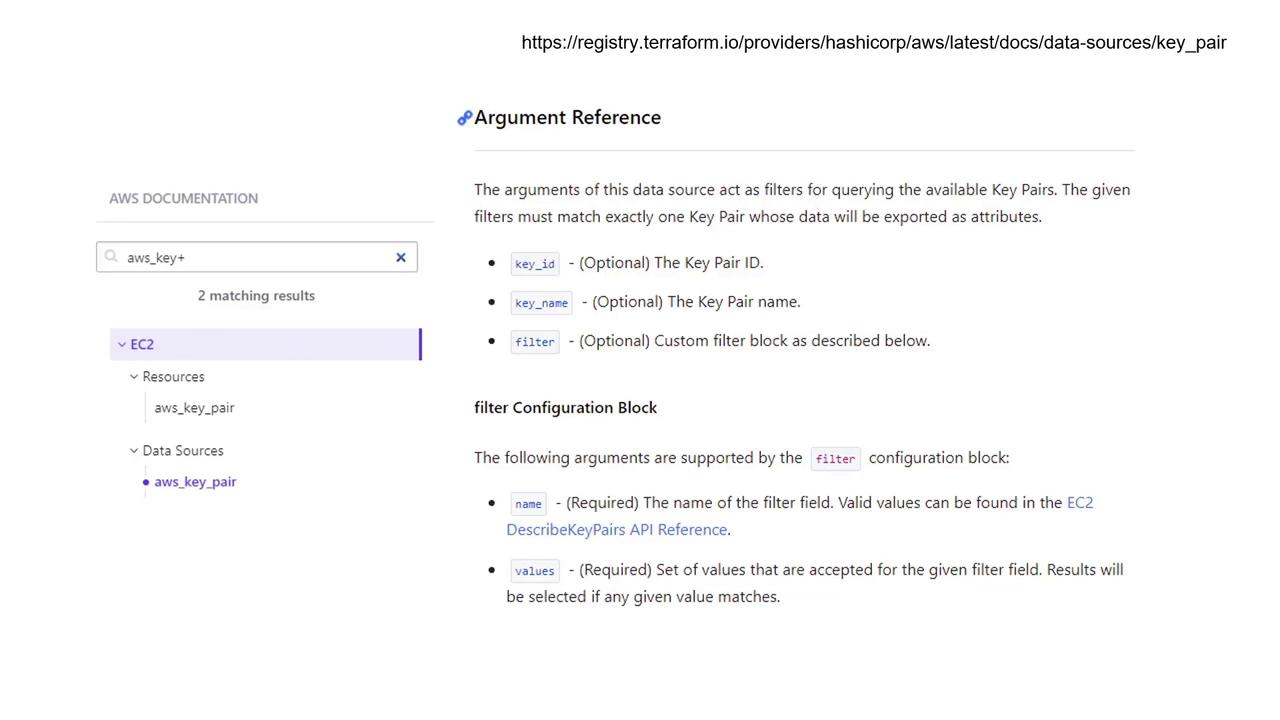Click the magnifier icon in the search box
The width and height of the screenshot is (1280, 720).
point(111,257)
